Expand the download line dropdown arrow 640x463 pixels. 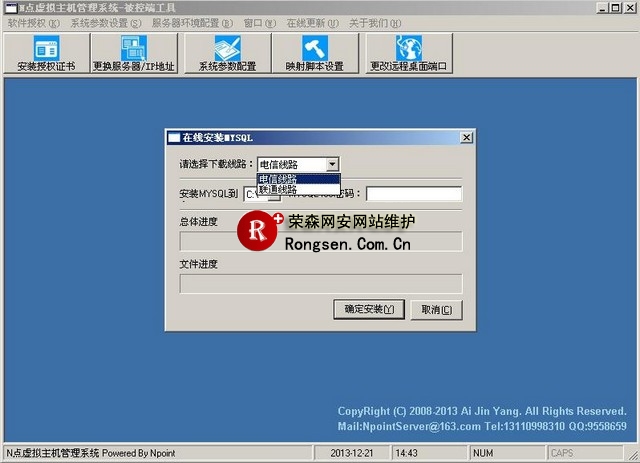click(333, 164)
